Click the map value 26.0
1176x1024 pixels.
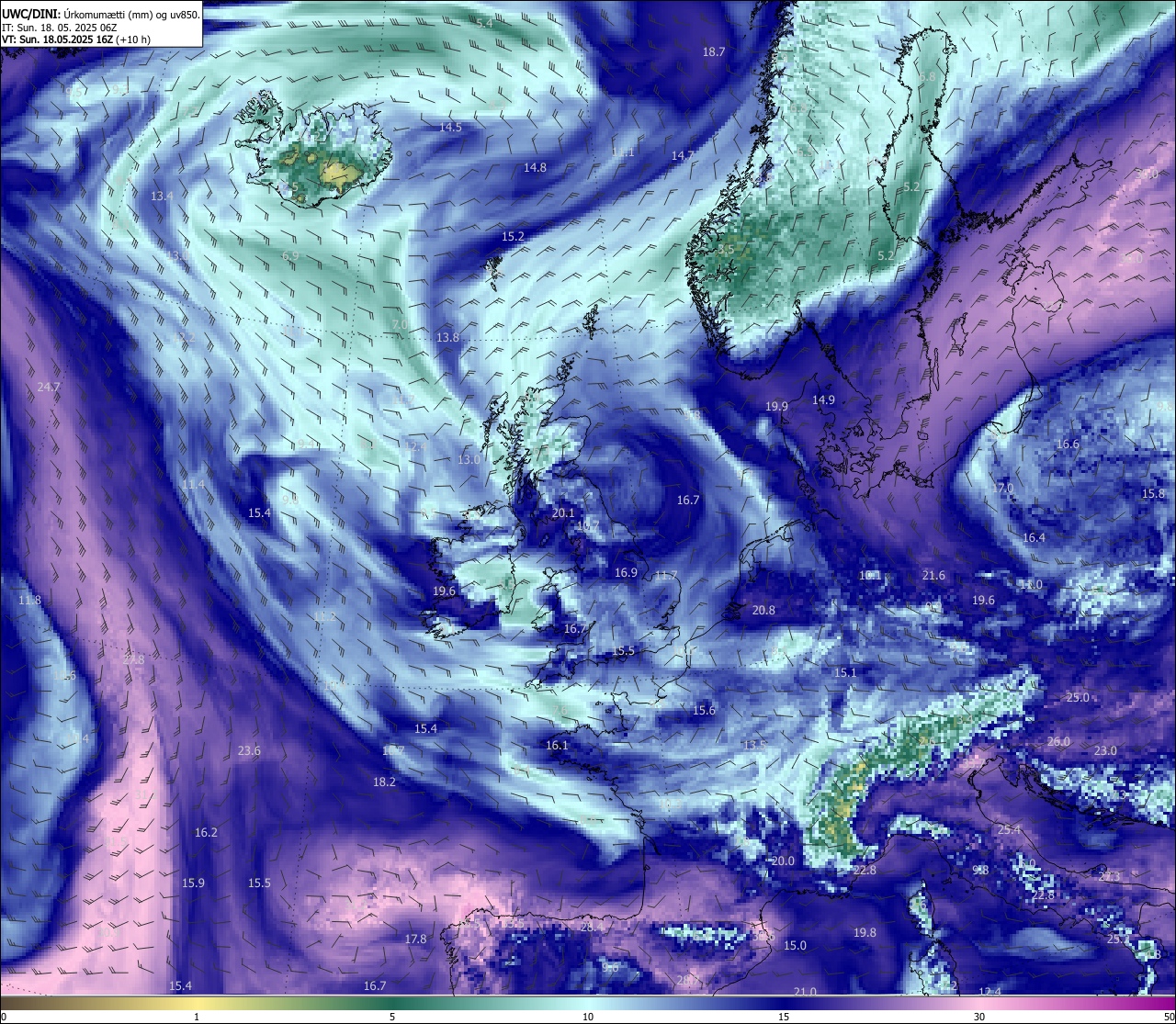tap(1058, 742)
